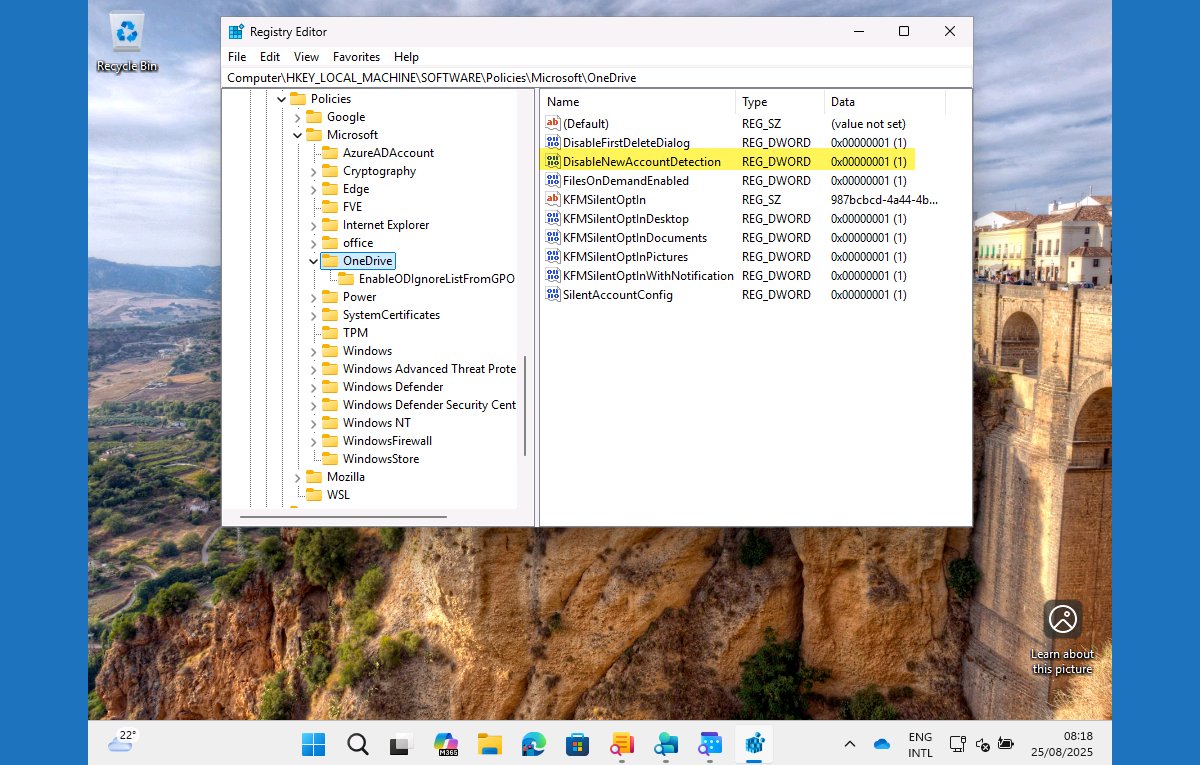Click the Registry Editor title bar icon
The image size is (1200, 765).
click(x=235, y=32)
